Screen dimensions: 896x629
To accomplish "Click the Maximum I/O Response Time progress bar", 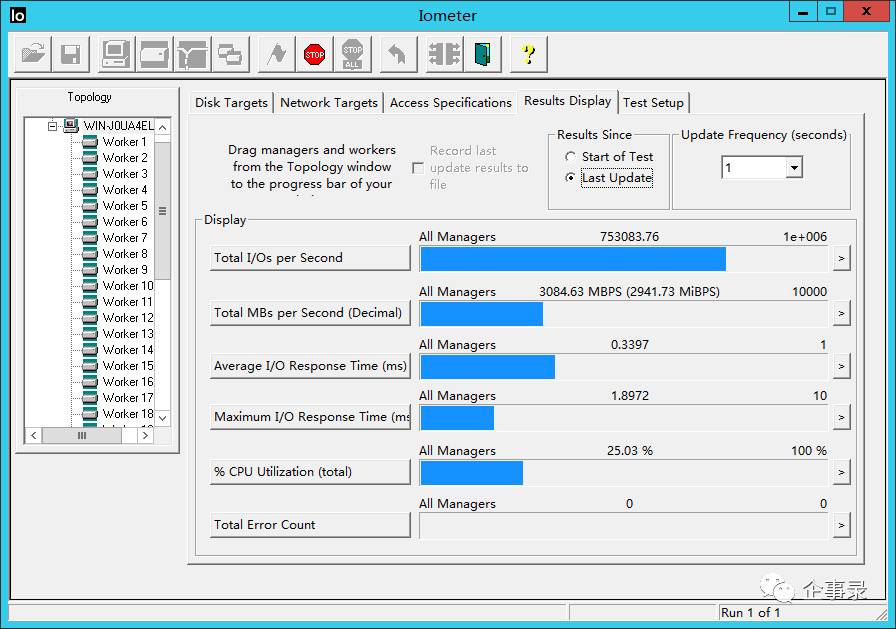I will pos(623,418).
